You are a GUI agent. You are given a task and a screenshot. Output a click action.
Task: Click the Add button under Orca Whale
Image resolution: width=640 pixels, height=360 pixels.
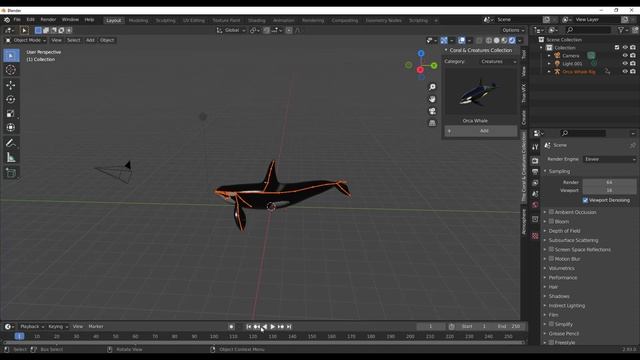[x=481, y=131]
